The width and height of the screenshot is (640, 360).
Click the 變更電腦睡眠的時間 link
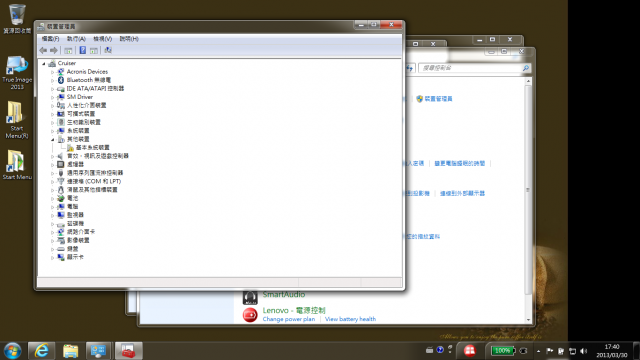click(x=460, y=163)
